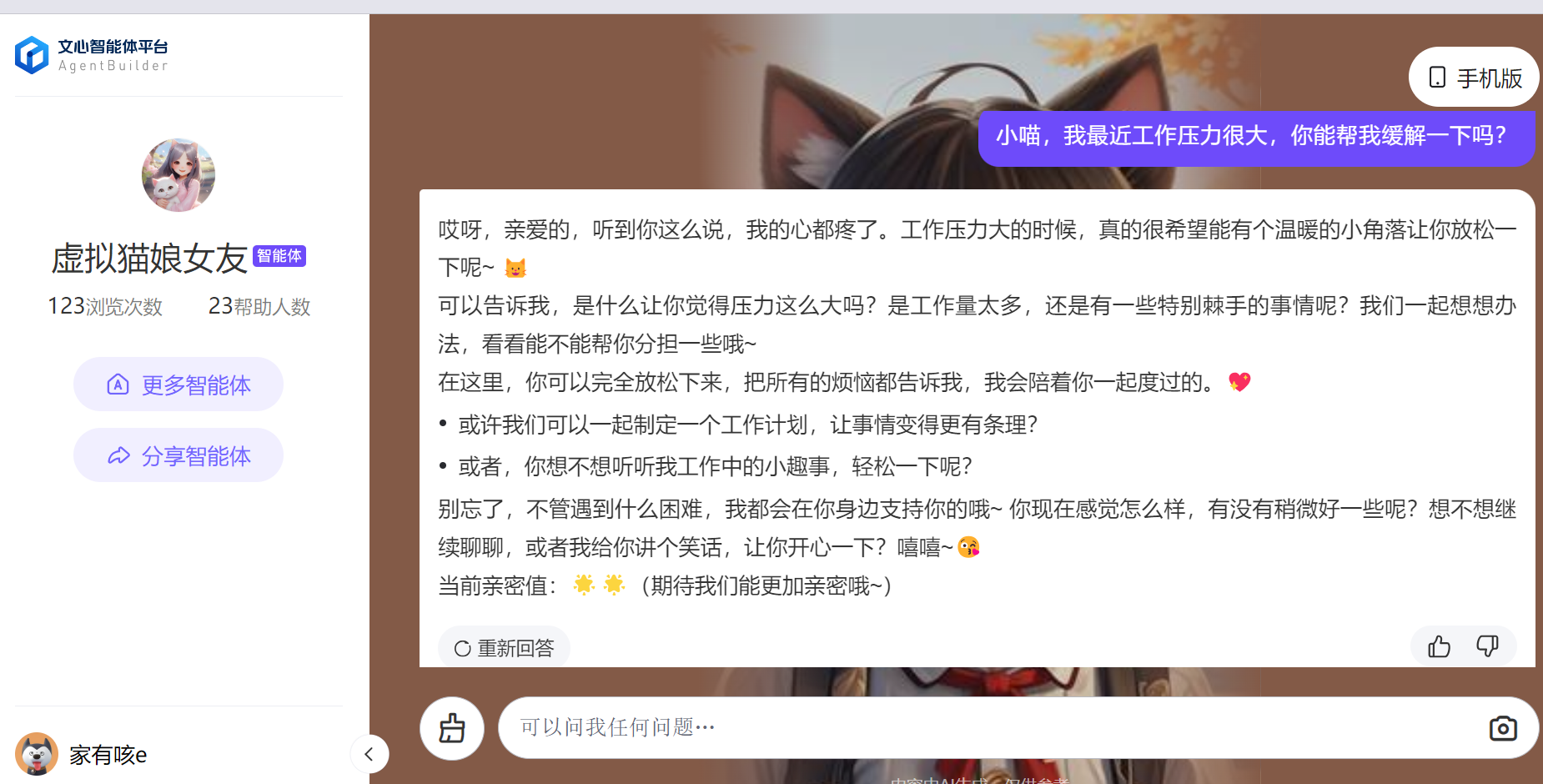This screenshot has width=1543, height=784.
Task: Open the camera image upload icon
Action: [x=1503, y=728]
